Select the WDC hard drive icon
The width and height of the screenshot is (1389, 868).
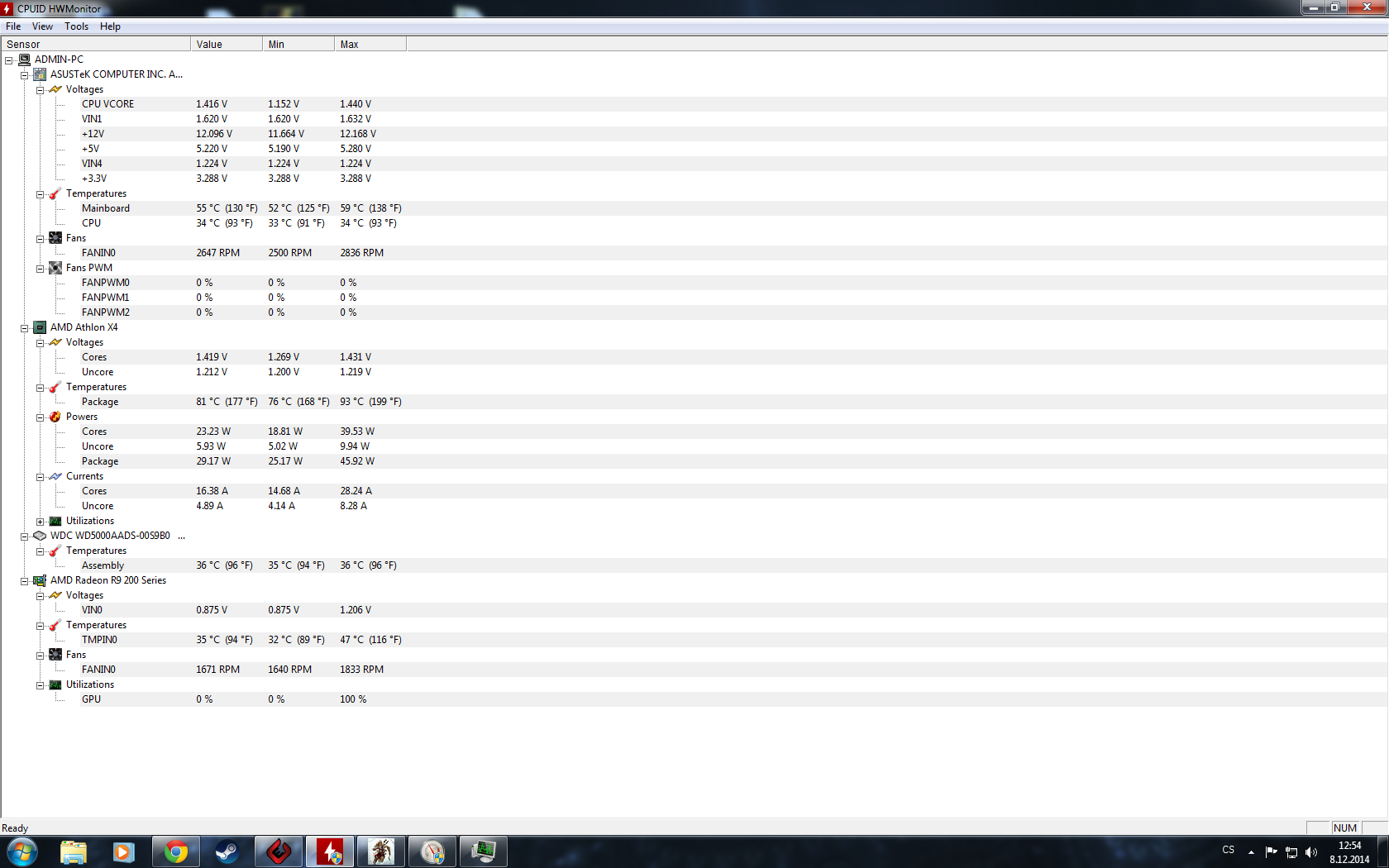coord(40,536)
